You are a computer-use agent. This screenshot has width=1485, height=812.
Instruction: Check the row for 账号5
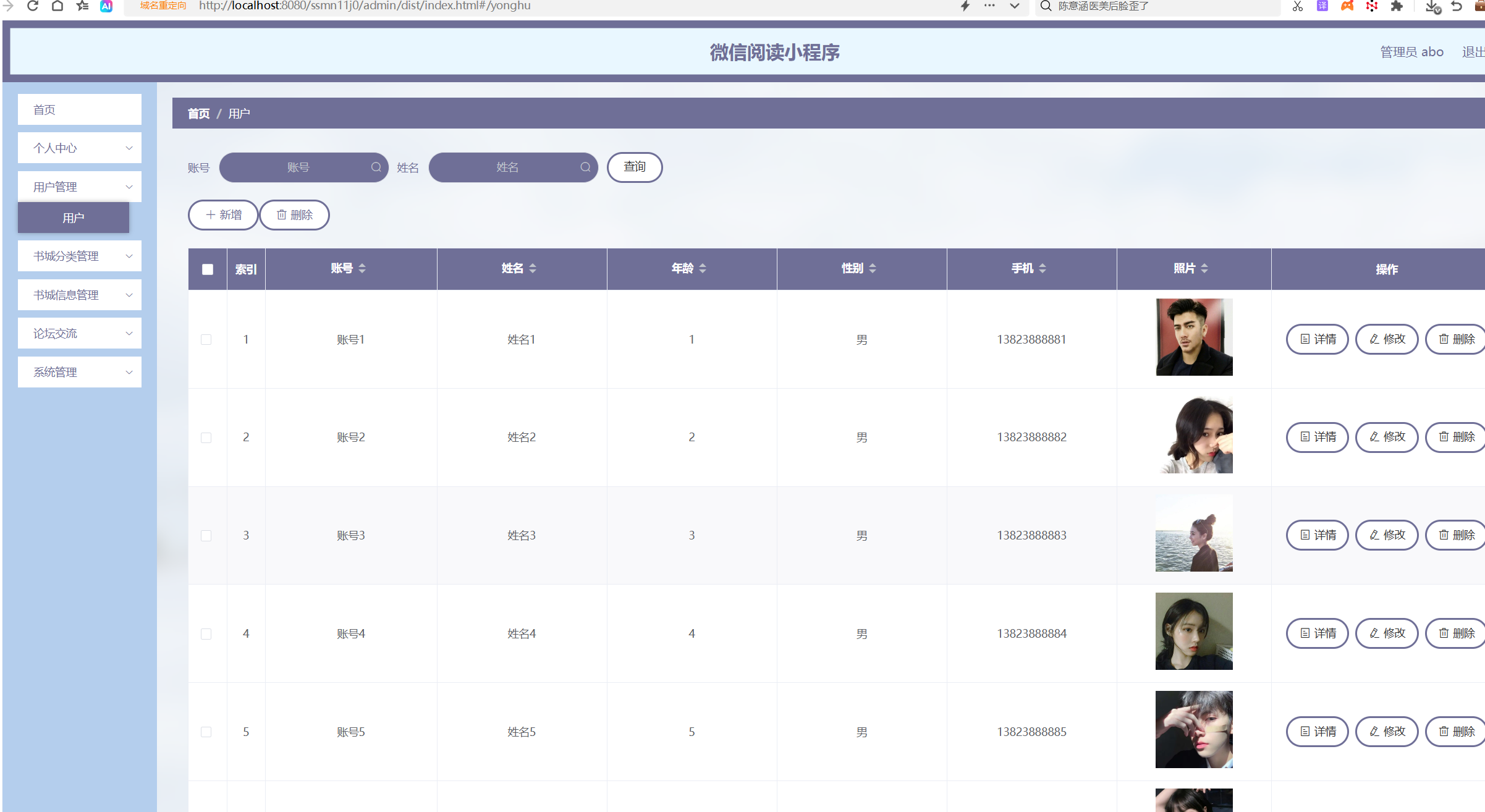pyautogui.click(x=206, y=732)
